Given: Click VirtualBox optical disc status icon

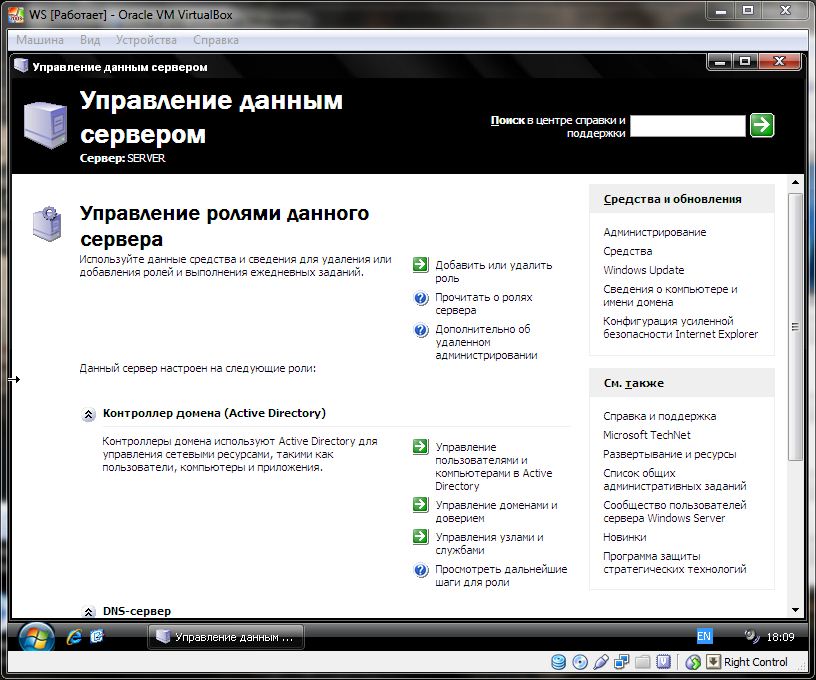Looking at the screenshot, I should click(x=580, y=662).
